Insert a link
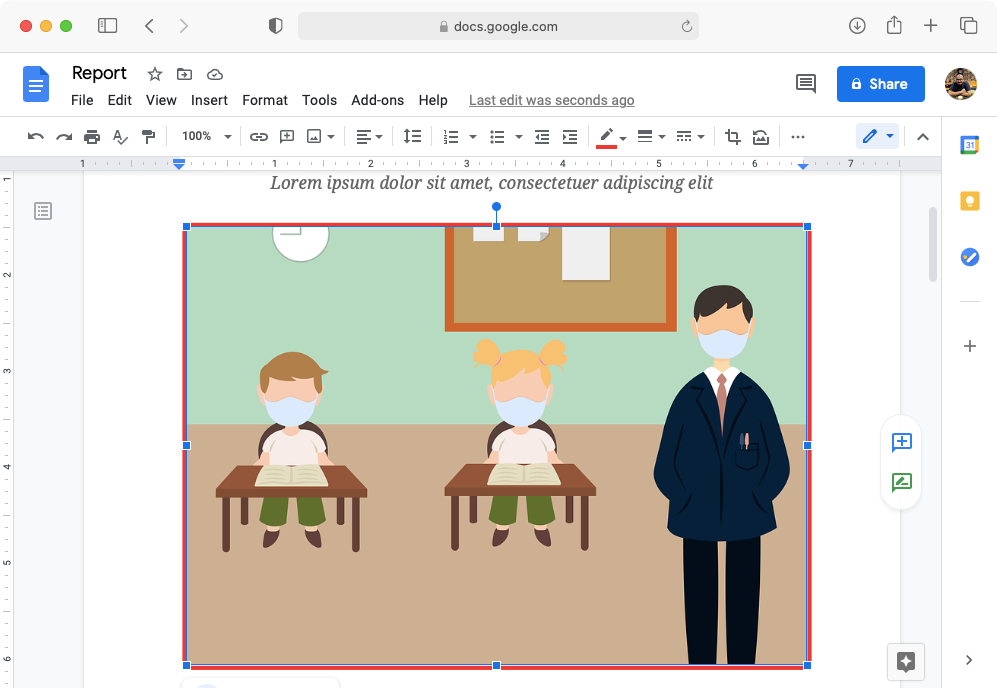Image resolution: width=997 pixels, height=688 pixels. pyautogui.click(x=259, y=136)
